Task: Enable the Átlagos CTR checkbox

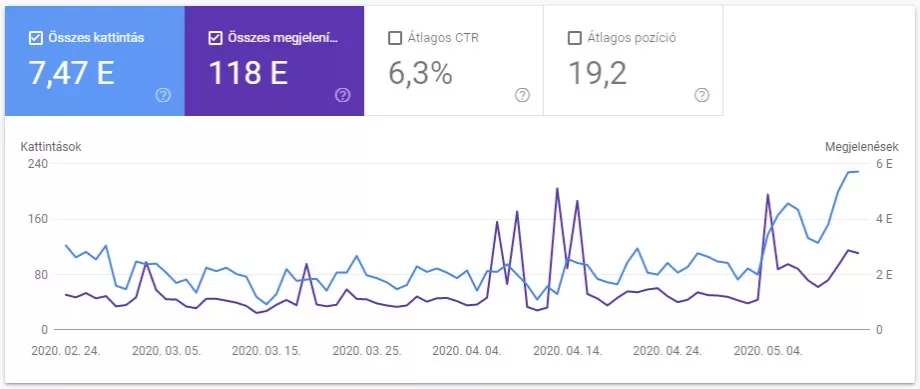Action: click(395, 38)
